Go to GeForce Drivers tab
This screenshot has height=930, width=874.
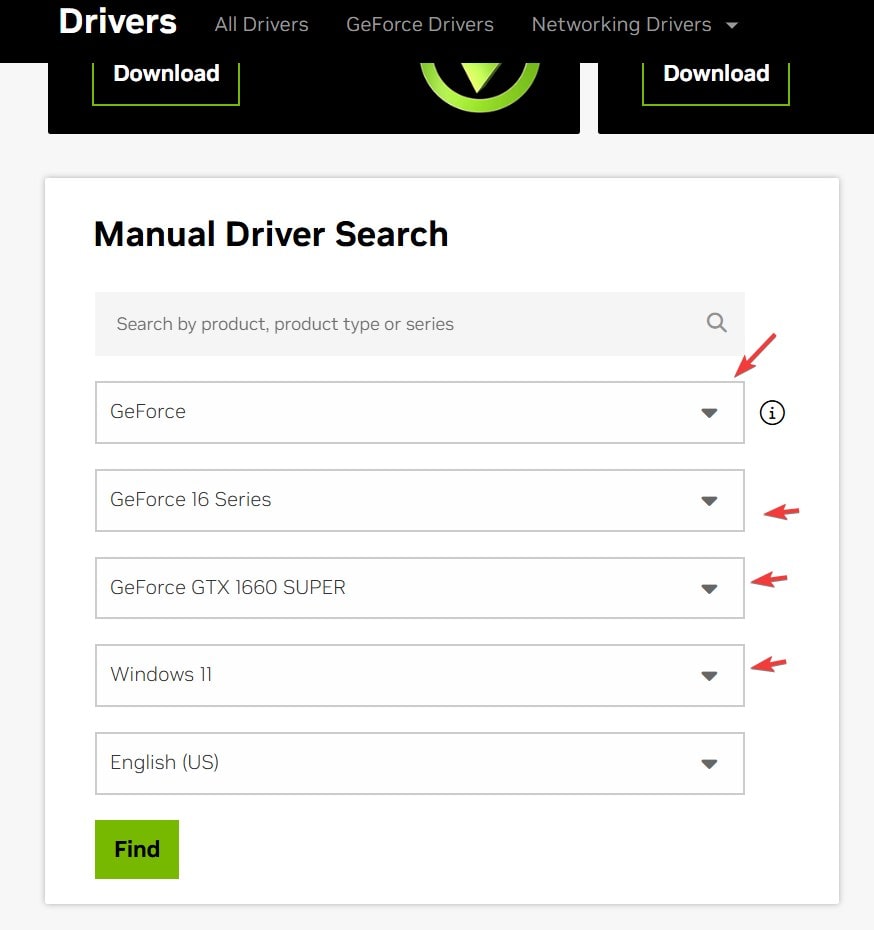click(420, 24)
